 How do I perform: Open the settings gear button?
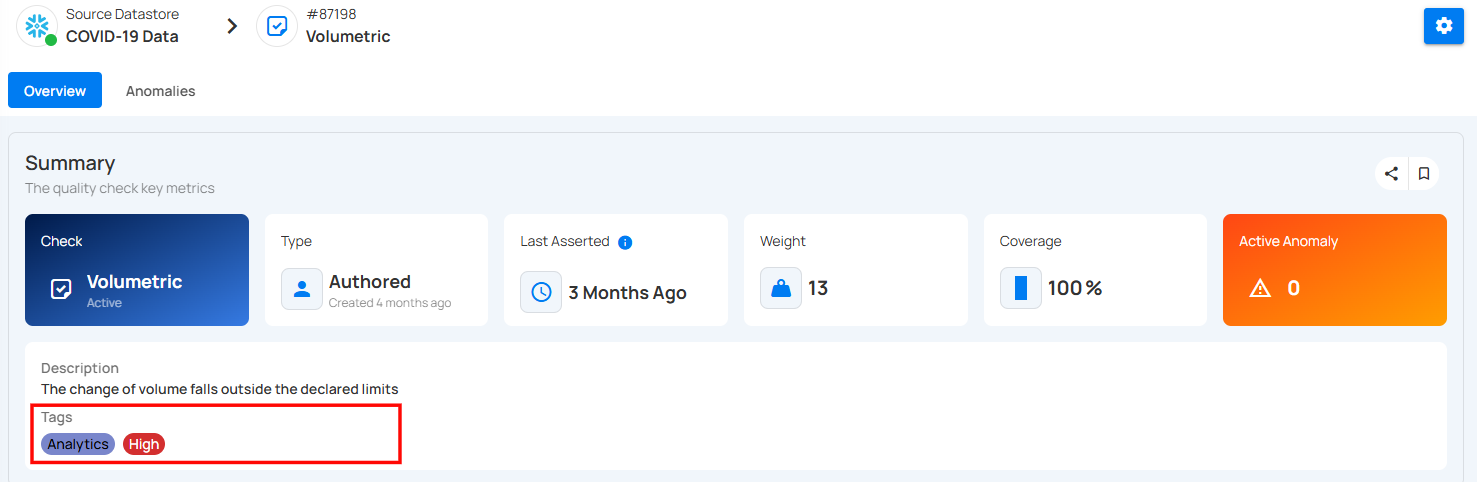coord(1443,26)
